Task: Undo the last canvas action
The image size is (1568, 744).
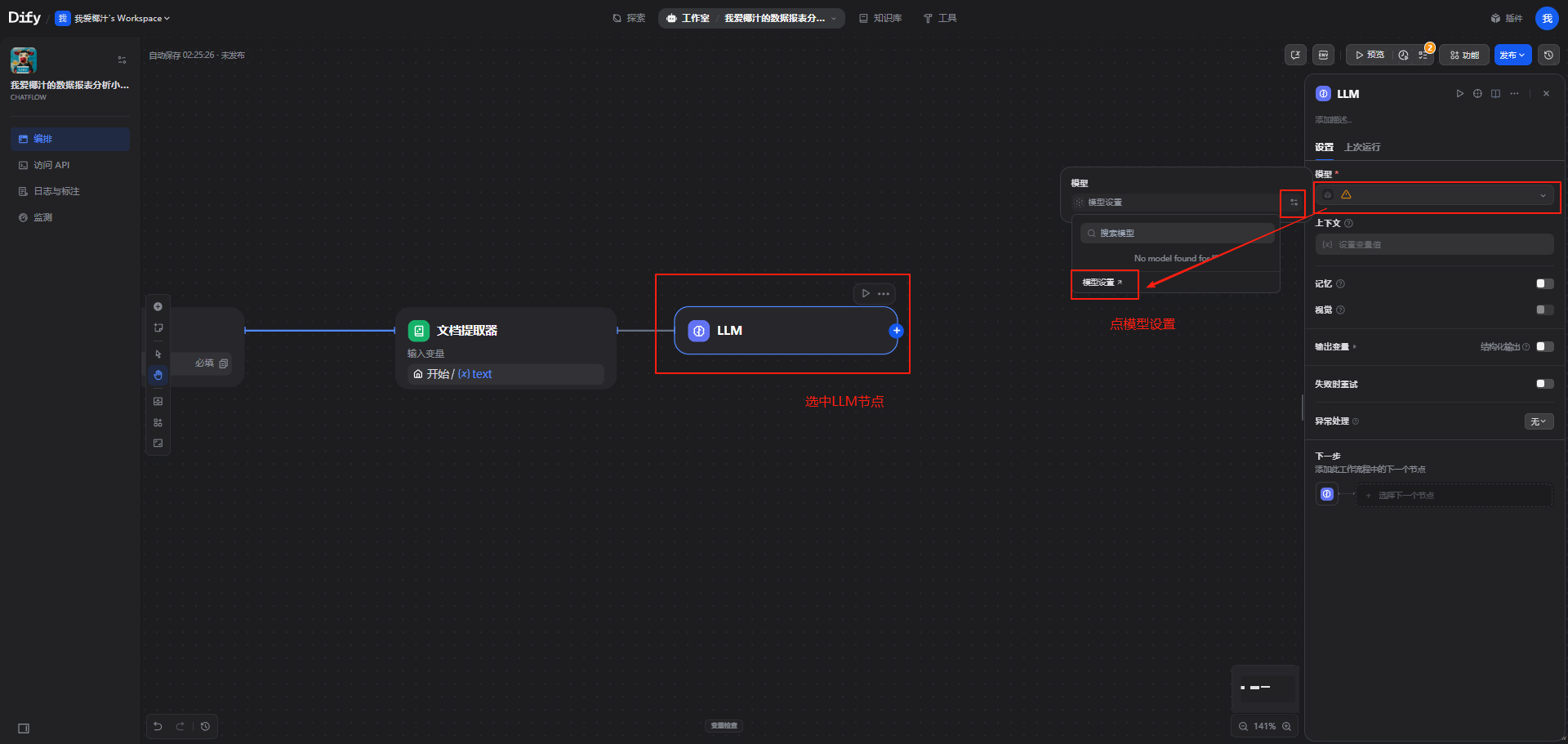Action: [x=158, y=726]
